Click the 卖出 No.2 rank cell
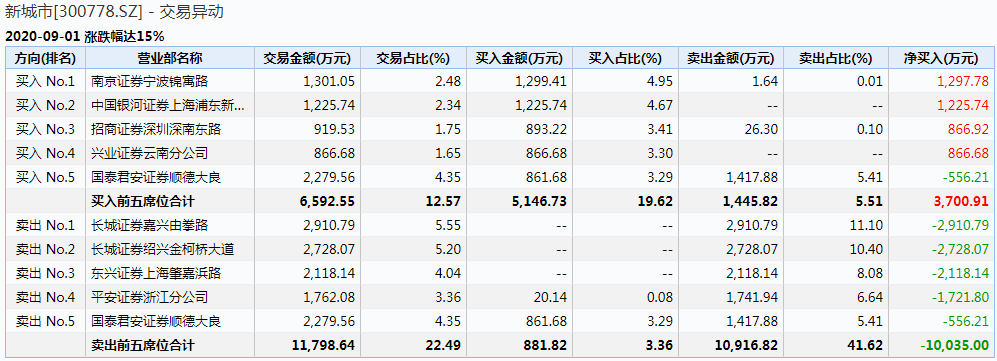This screenshot has height=361, width=997. [45, 249]
